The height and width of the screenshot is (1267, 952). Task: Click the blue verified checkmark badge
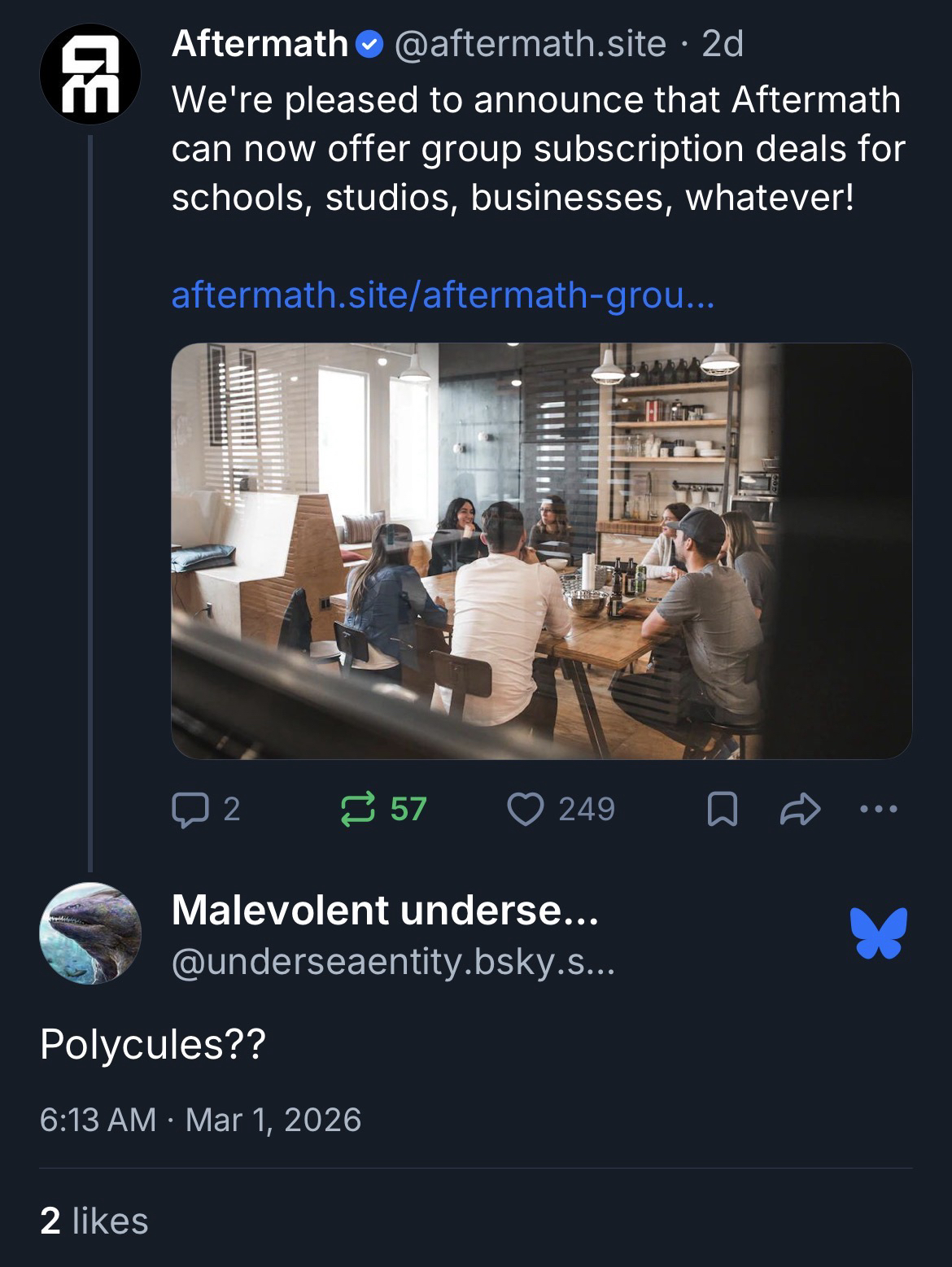click(370, 45)
